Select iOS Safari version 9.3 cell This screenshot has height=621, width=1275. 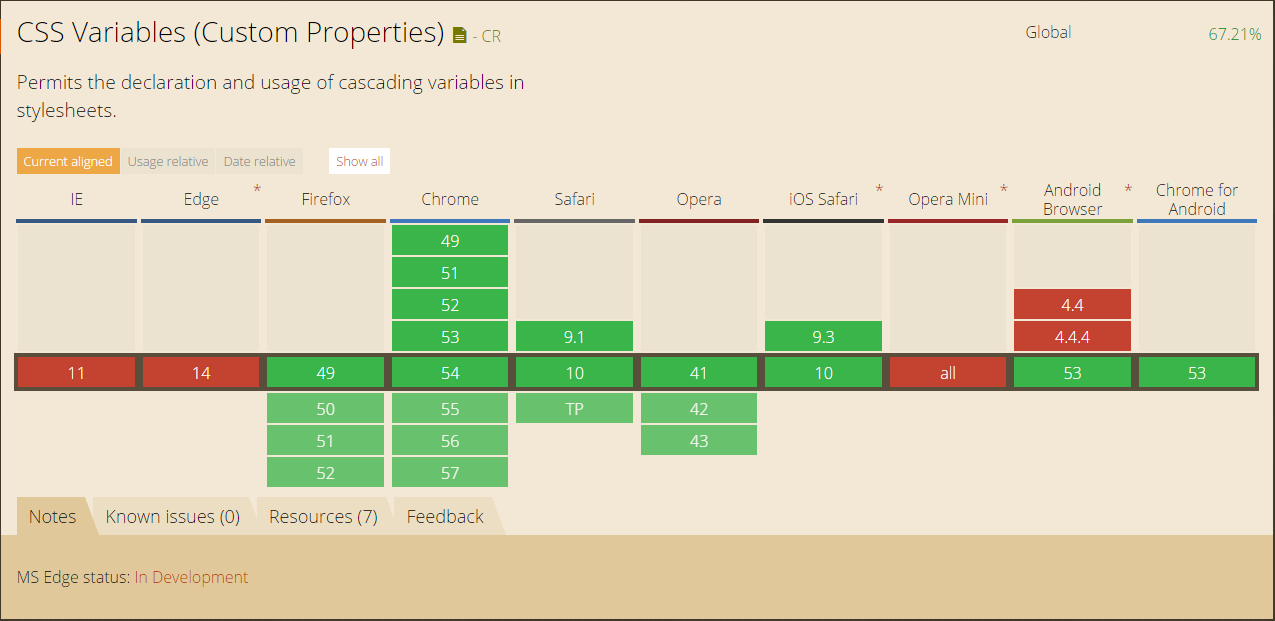click(x=824, y=336)
